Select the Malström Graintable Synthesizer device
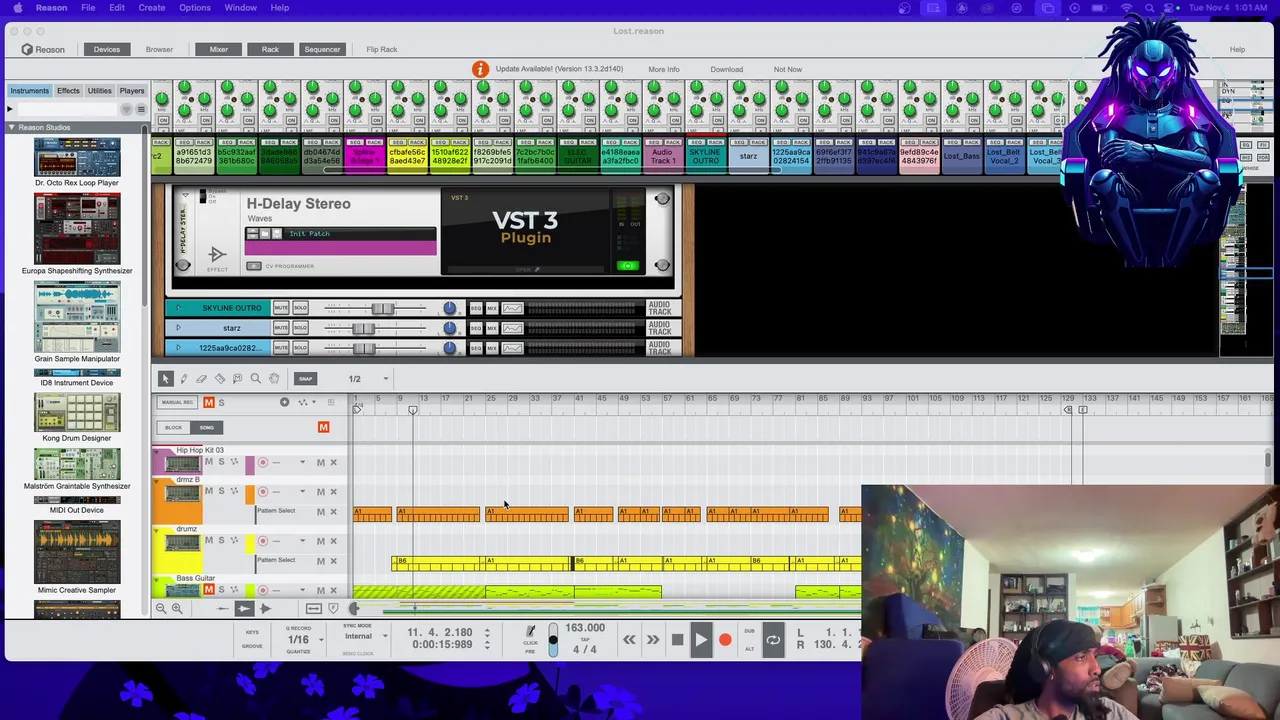1280x720 pixels. click(x=77, y=463)
